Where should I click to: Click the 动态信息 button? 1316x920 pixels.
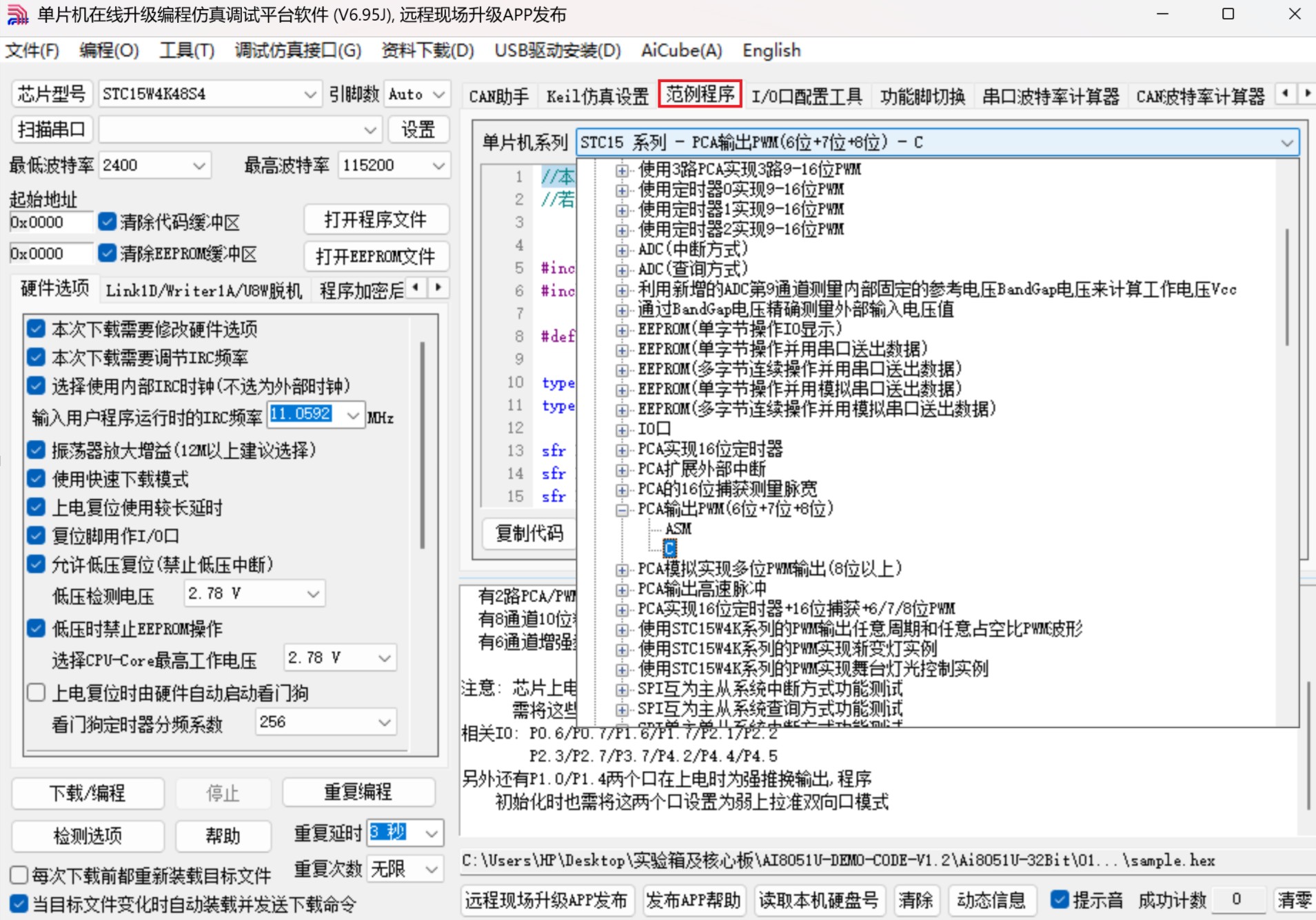click(x=991, y=900)
